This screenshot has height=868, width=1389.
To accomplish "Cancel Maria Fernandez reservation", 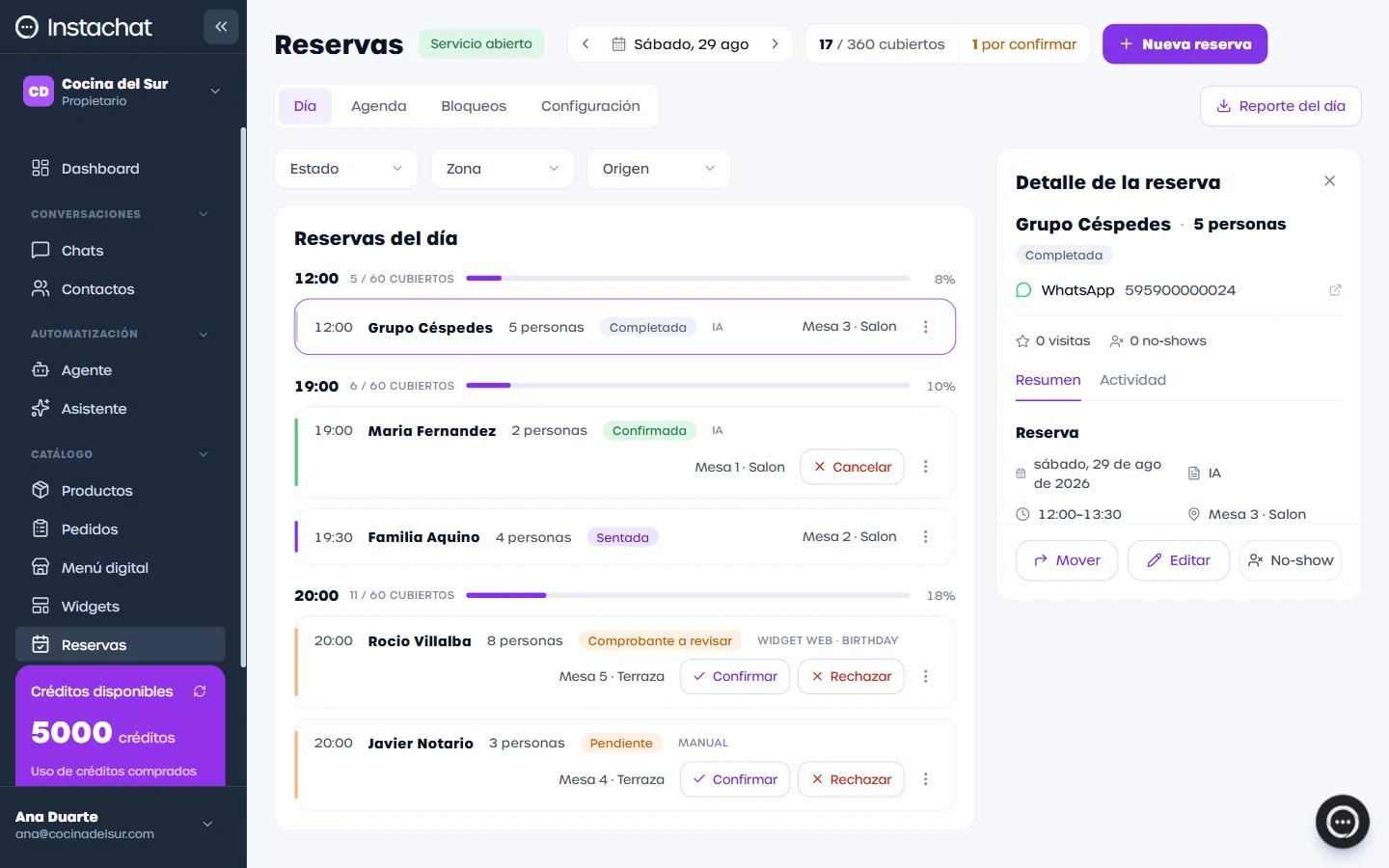I will (x=853, y=467).
